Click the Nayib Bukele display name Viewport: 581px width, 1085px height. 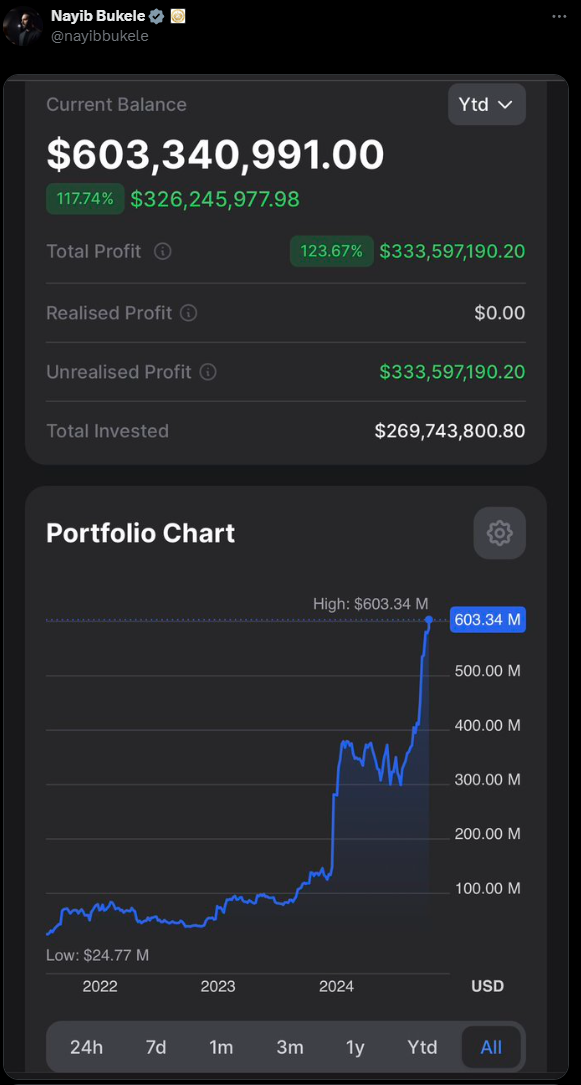(98, 16)
